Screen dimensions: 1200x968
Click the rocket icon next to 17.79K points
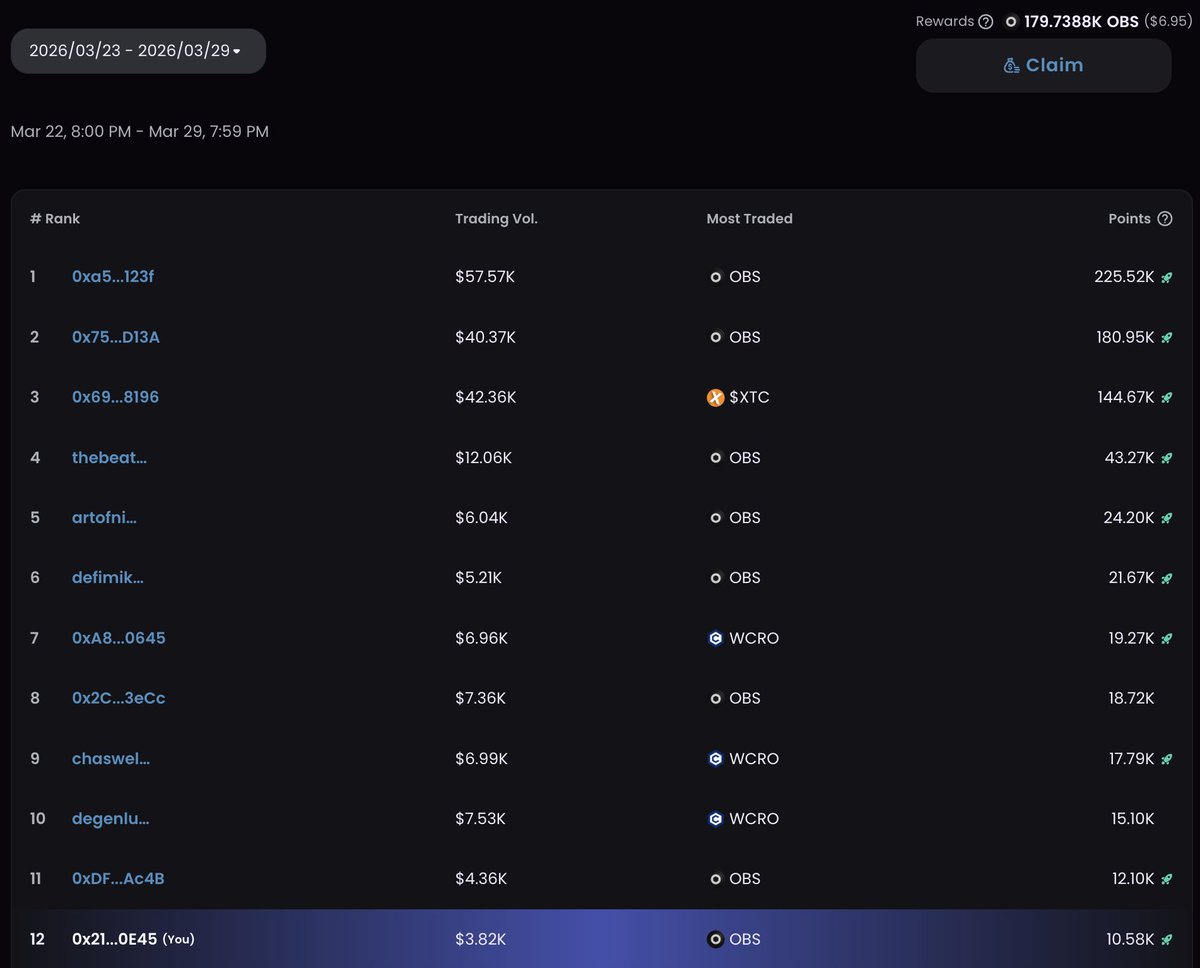1166,758
